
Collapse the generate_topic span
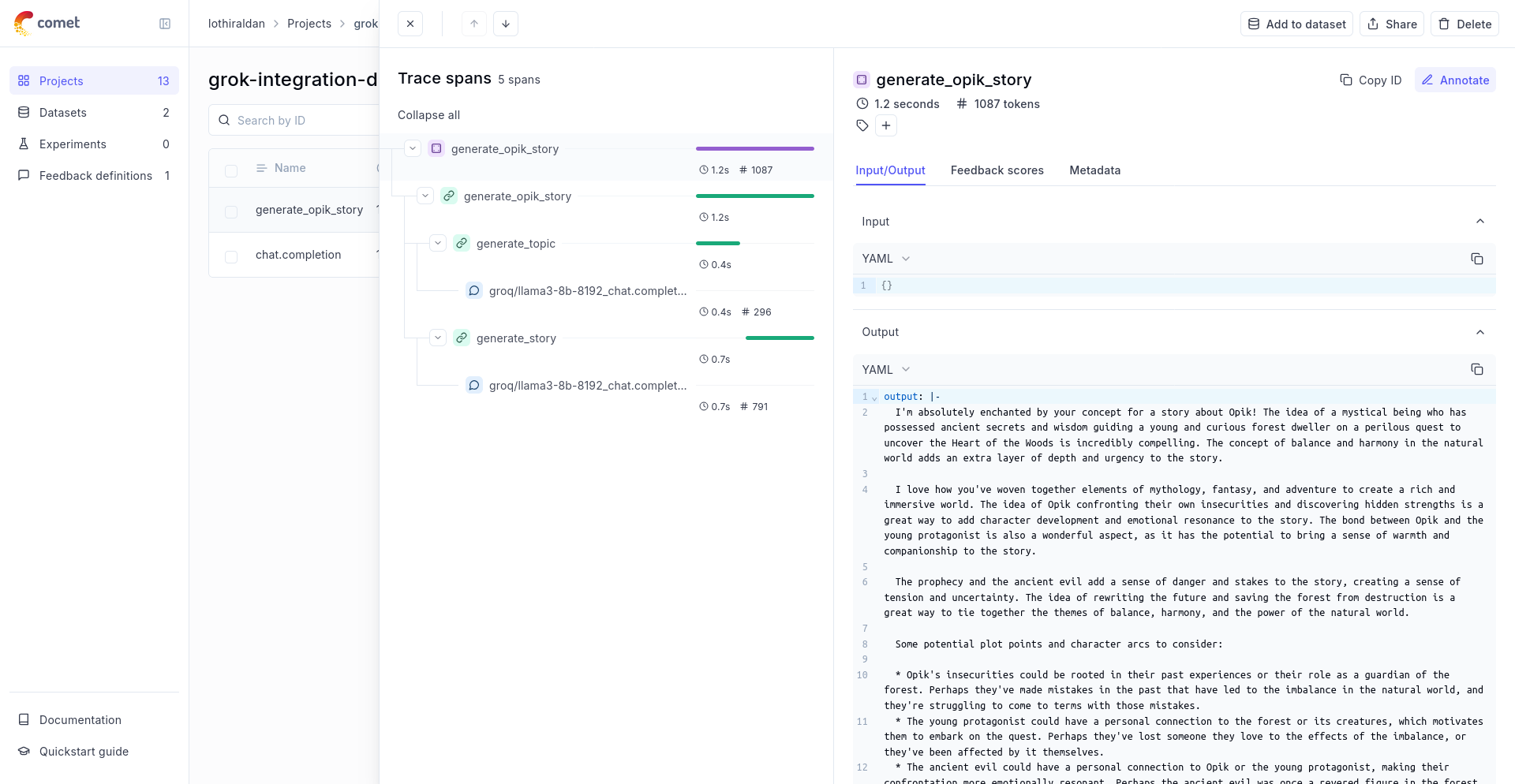tap(438, 243)
